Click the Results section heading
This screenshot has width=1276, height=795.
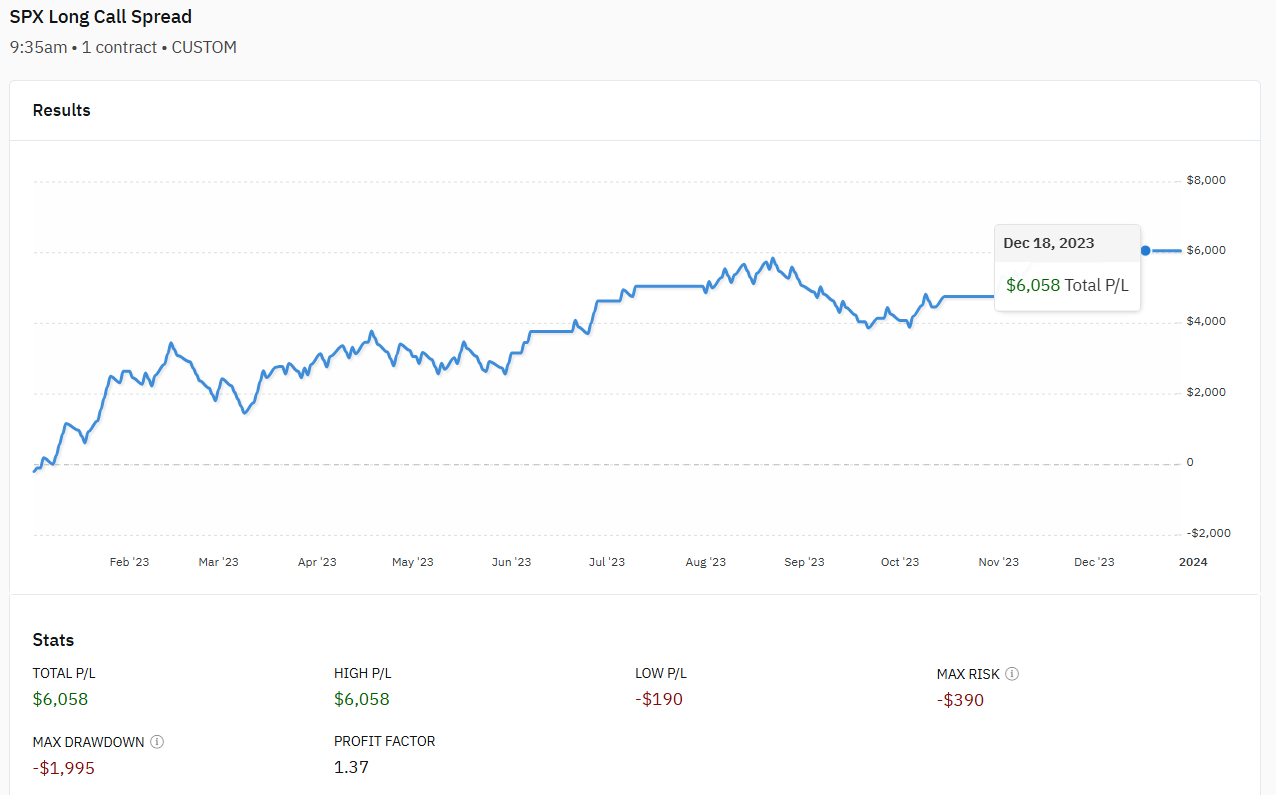[61, 110]
